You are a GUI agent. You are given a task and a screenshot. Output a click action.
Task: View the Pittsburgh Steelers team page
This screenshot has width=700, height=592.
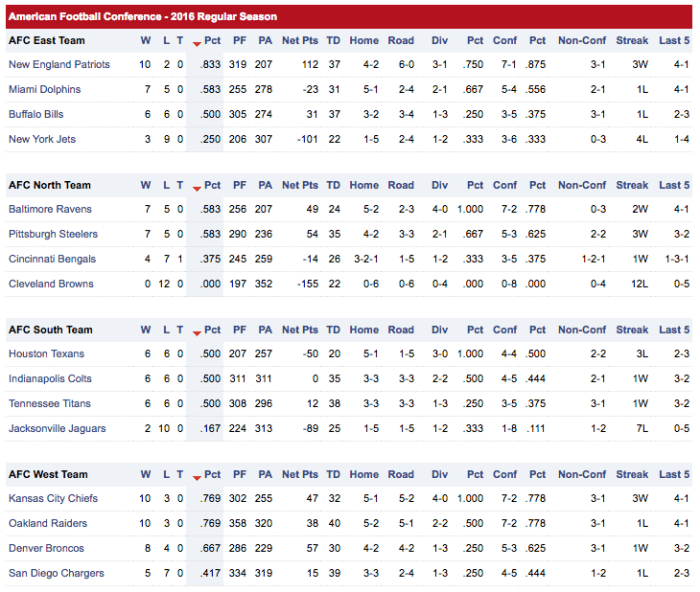(53, 234)
